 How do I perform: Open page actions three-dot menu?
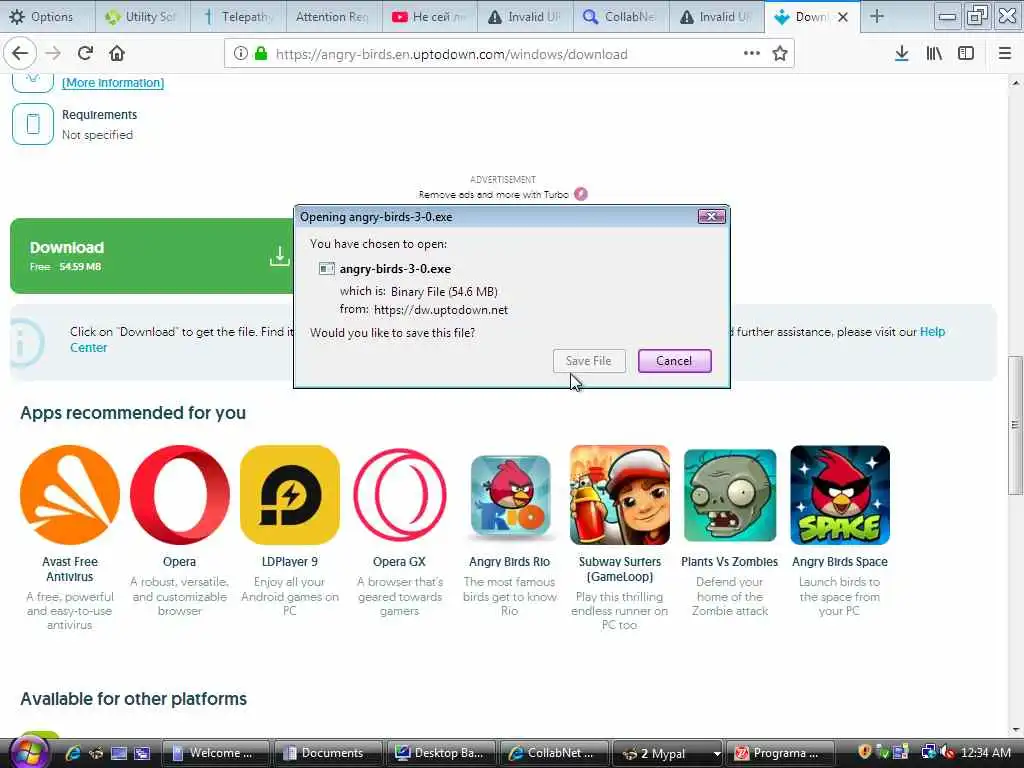point(752,54)
